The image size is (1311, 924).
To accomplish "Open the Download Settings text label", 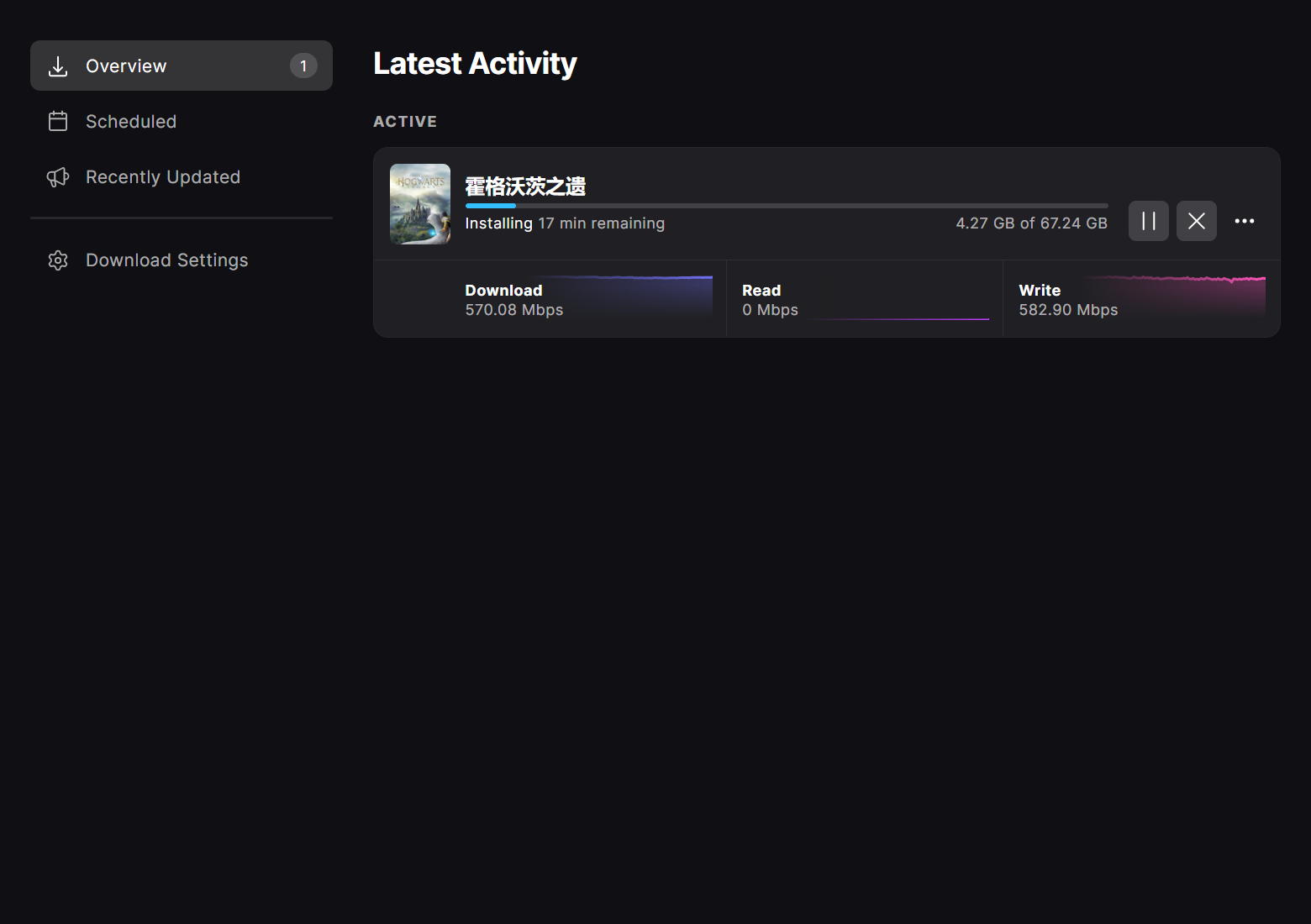I will (167, 260).
